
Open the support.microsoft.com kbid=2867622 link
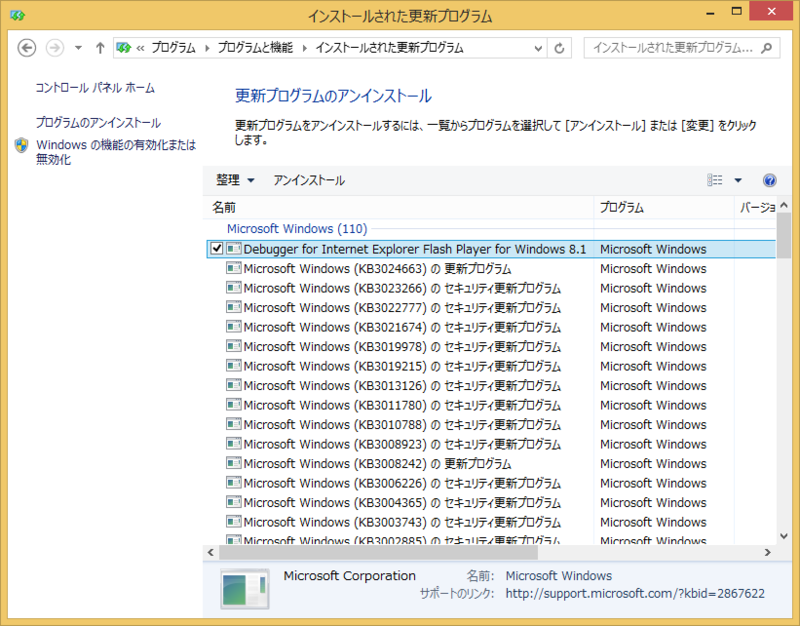point(635,593)
